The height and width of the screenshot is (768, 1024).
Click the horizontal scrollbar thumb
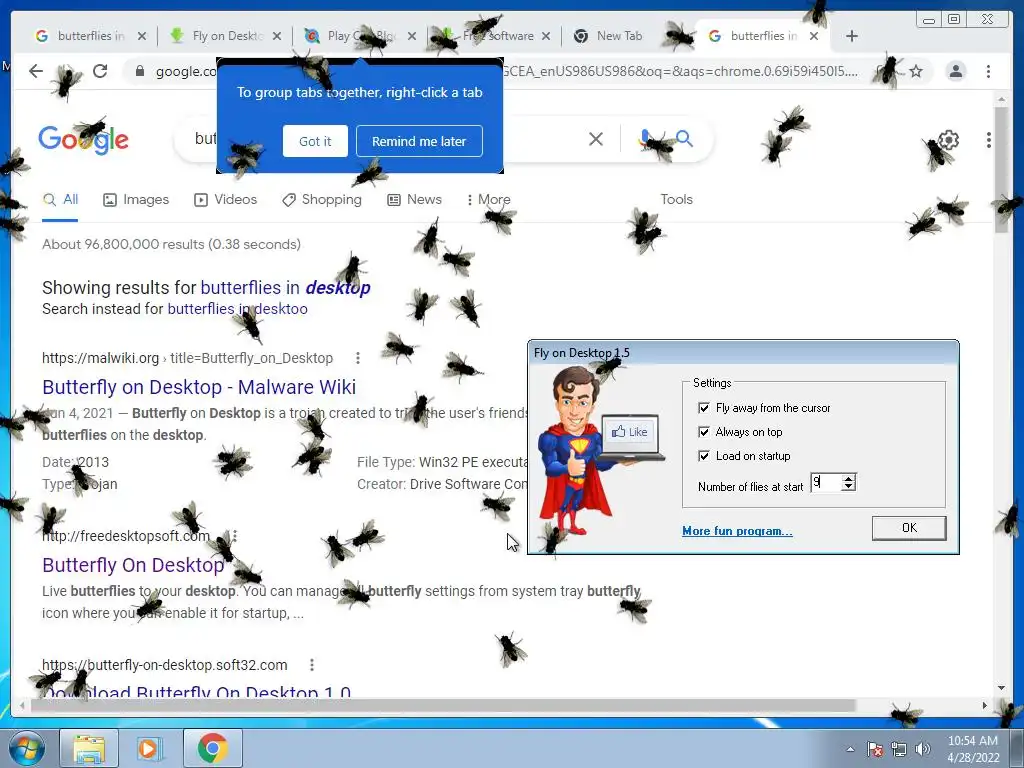pos(444,705)
